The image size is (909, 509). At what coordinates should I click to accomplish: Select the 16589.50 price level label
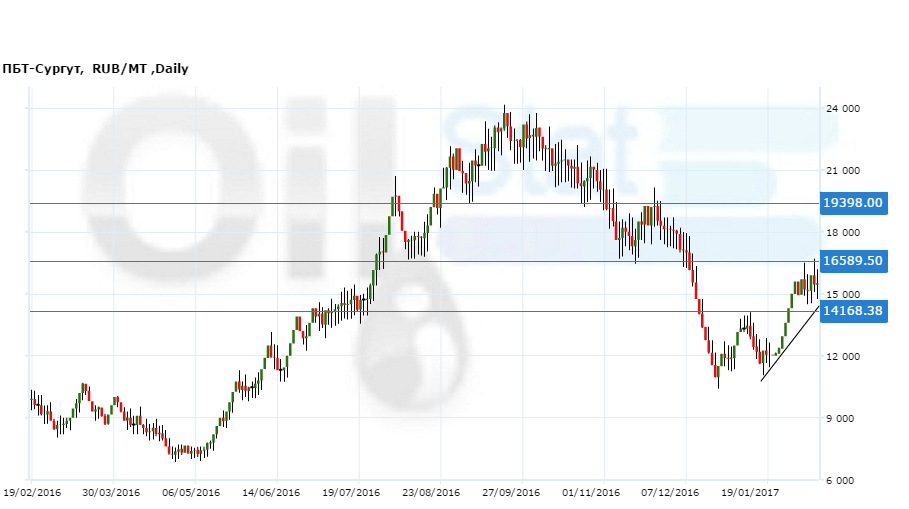[x=852, y=261]
